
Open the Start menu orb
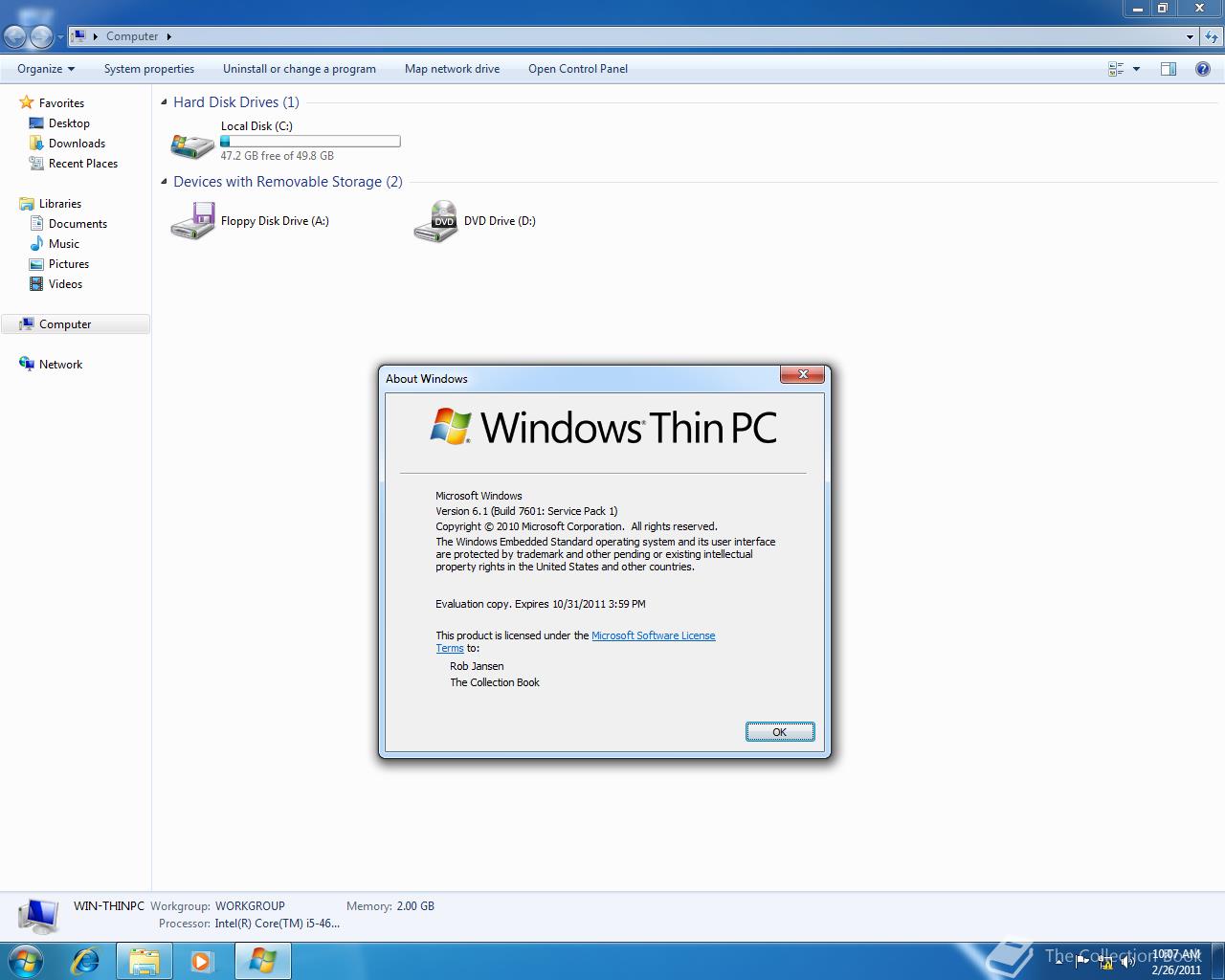tap(26, 961)
